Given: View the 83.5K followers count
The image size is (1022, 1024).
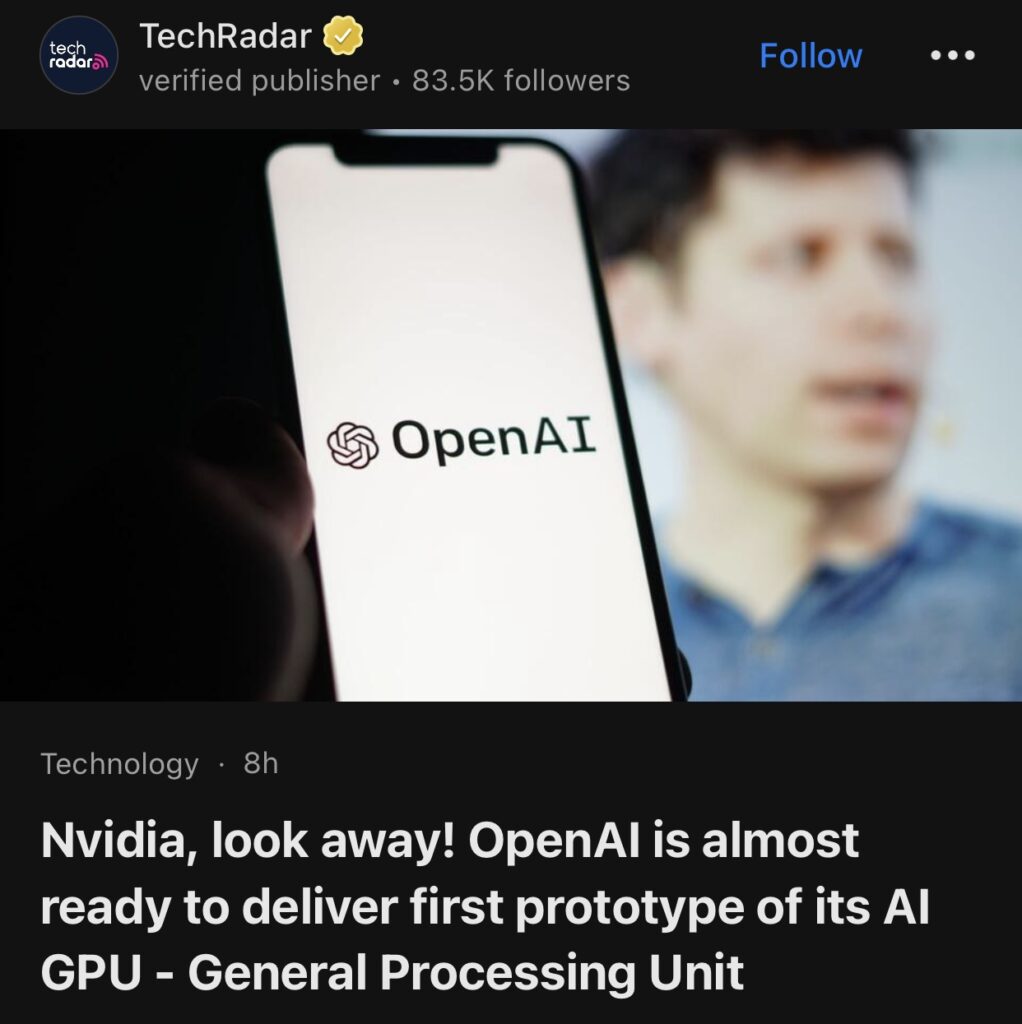Looking at the screenshot, I should [x=521, y=81].
